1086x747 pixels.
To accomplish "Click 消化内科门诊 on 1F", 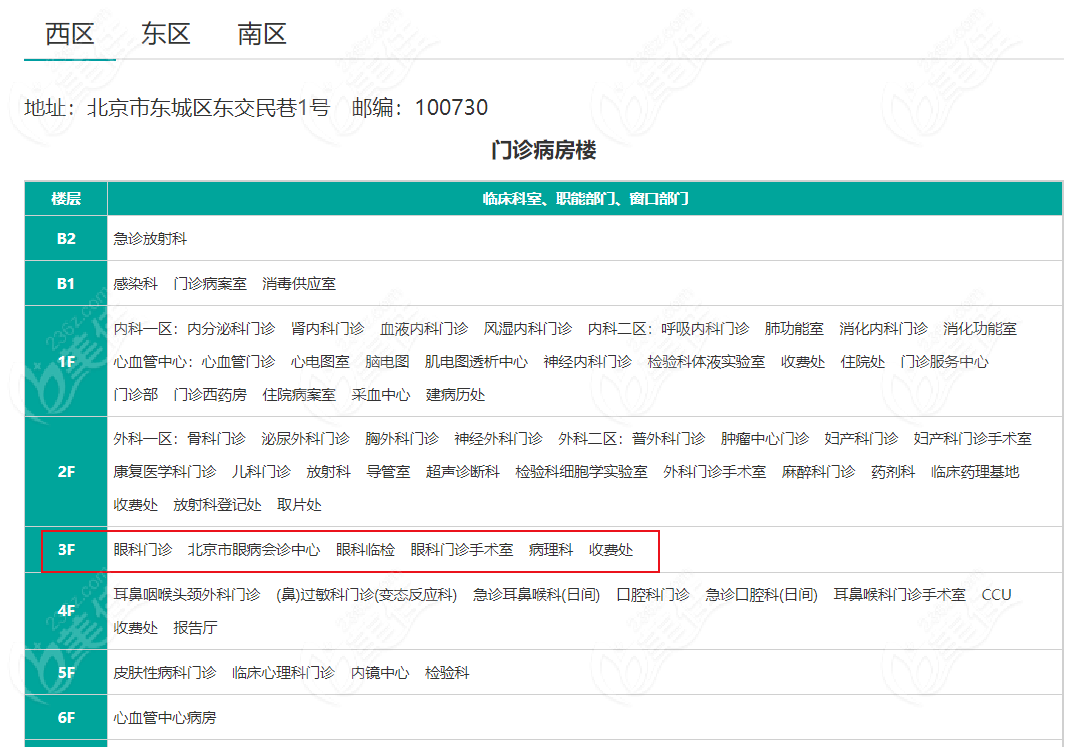I will [884, 329].
